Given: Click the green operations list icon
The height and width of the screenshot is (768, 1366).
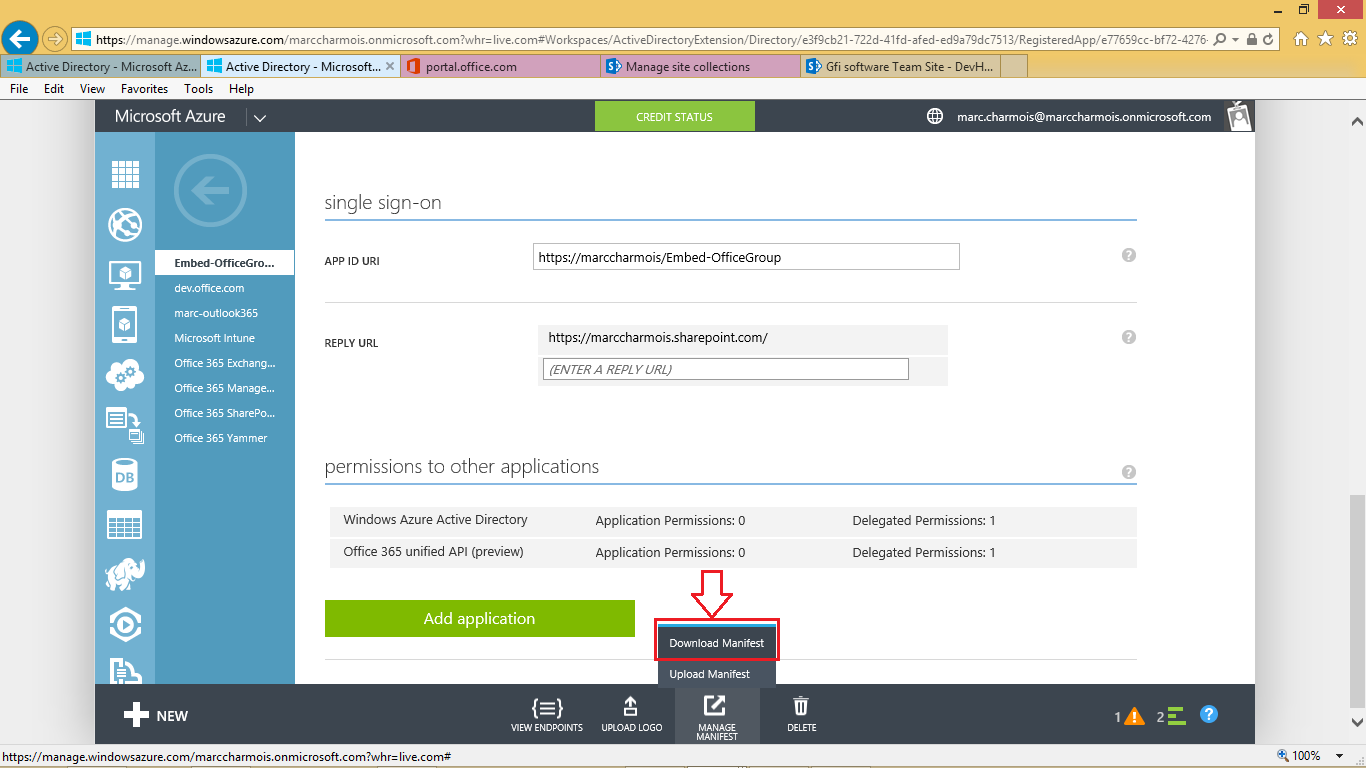Looking at the screenshot, I should tap(1176, 715).
